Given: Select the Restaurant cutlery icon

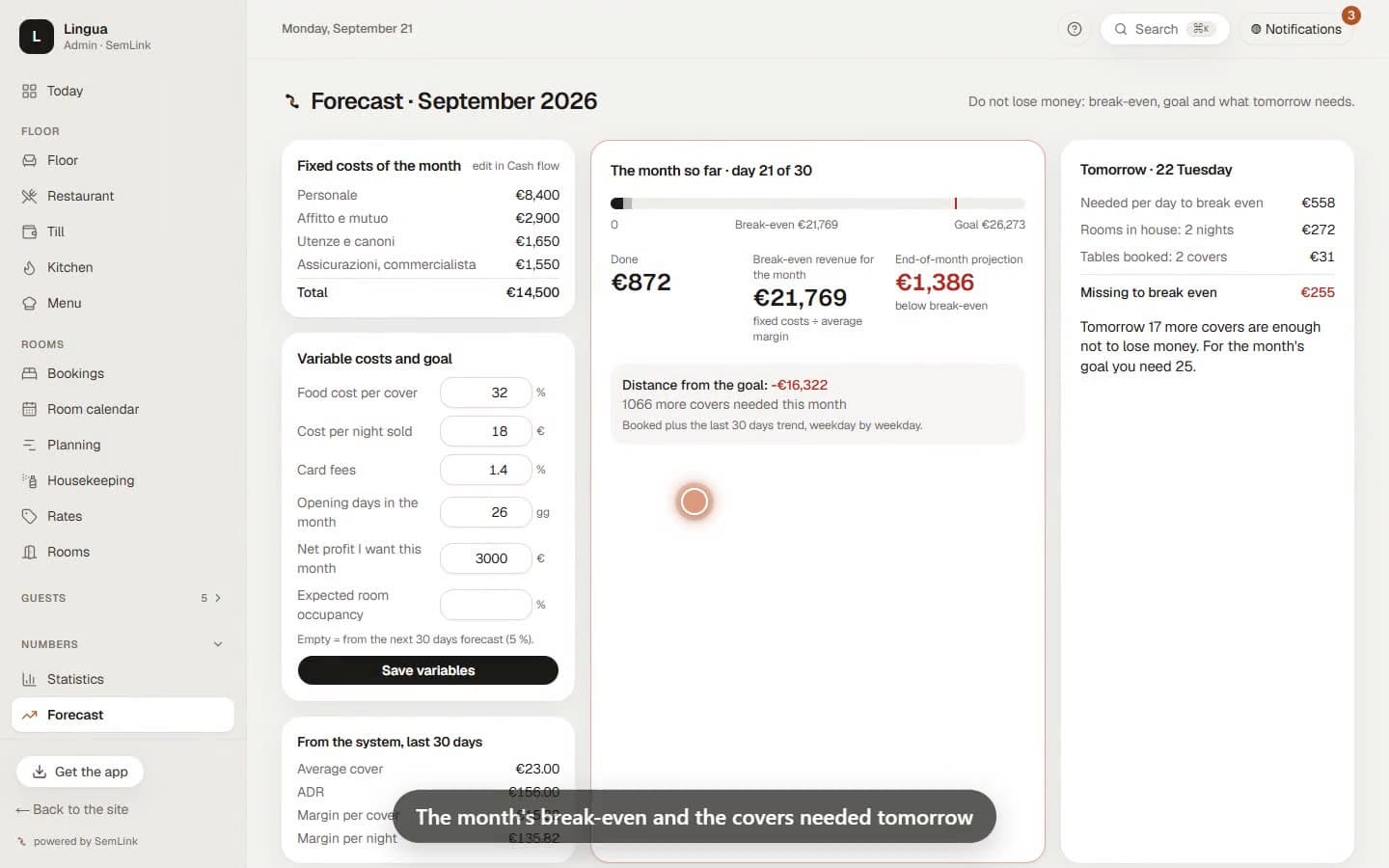Looking at the screenshot, I should (29, 196).
